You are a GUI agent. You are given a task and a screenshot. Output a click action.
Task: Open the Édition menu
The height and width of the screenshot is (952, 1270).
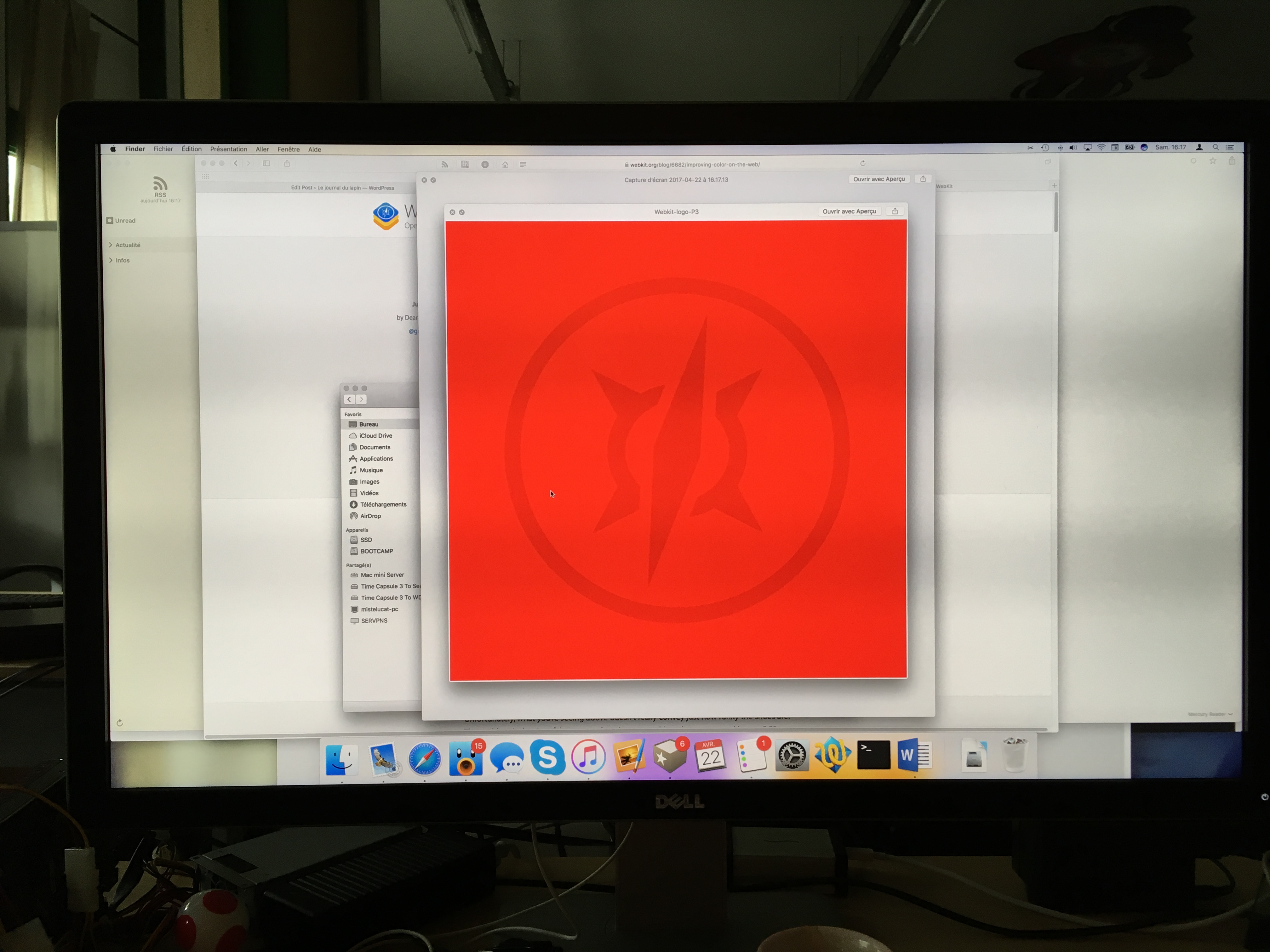pos(192,149)
